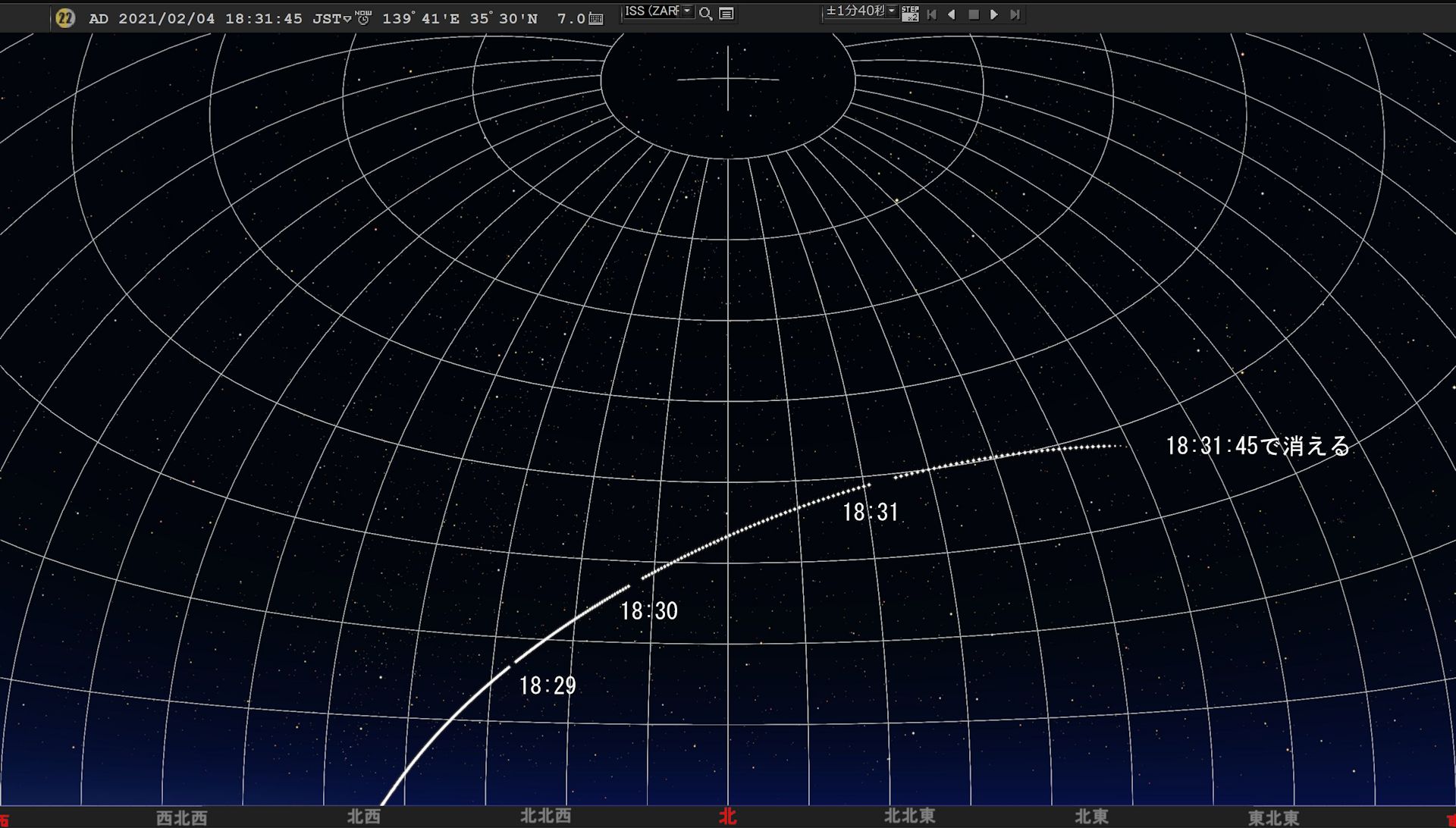This screenshot has width=1456, height=828.
Task: Jump to first step with skip-back button
Action: 932,14
